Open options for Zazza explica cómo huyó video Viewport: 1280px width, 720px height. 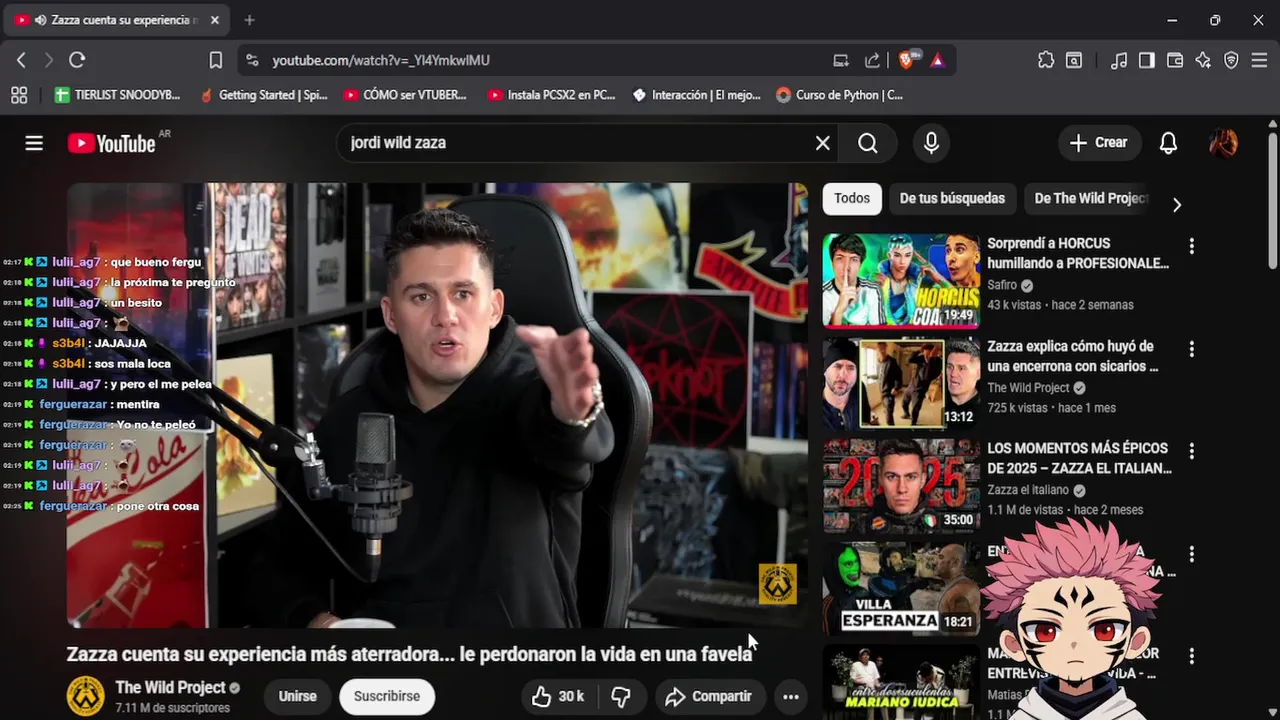(x=1191, y=349)
